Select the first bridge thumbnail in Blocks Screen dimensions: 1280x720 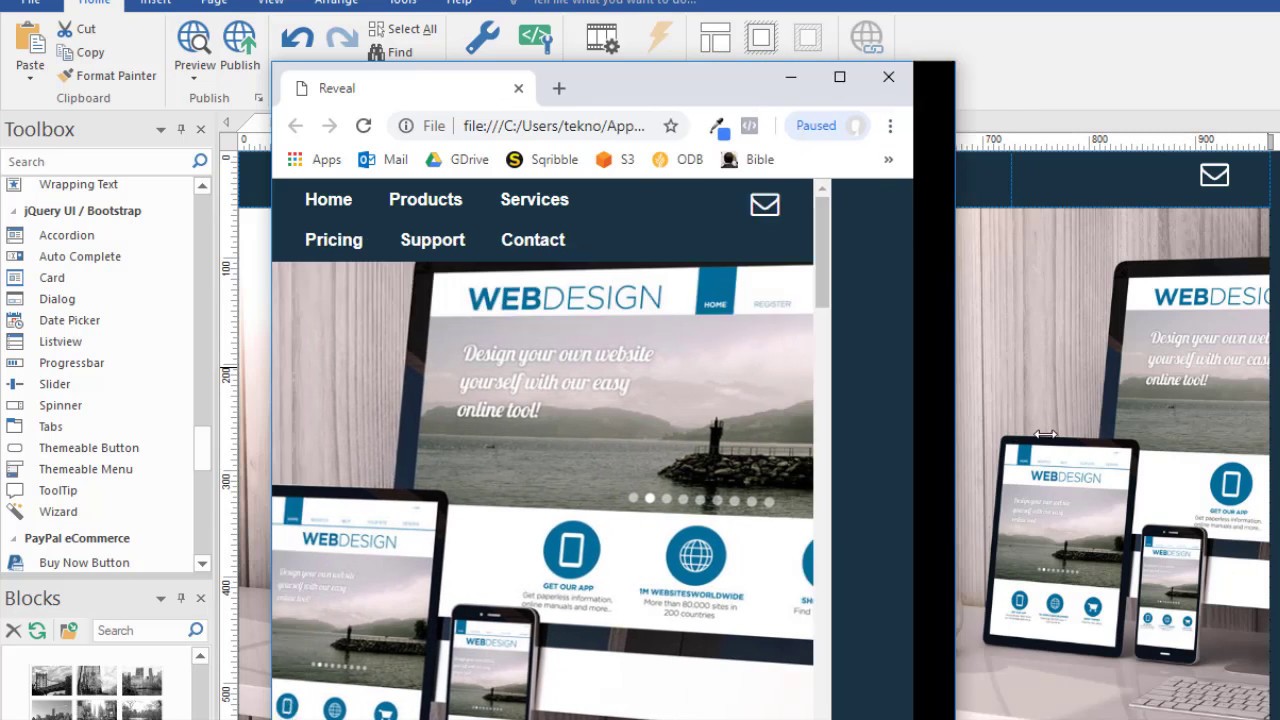51,681
